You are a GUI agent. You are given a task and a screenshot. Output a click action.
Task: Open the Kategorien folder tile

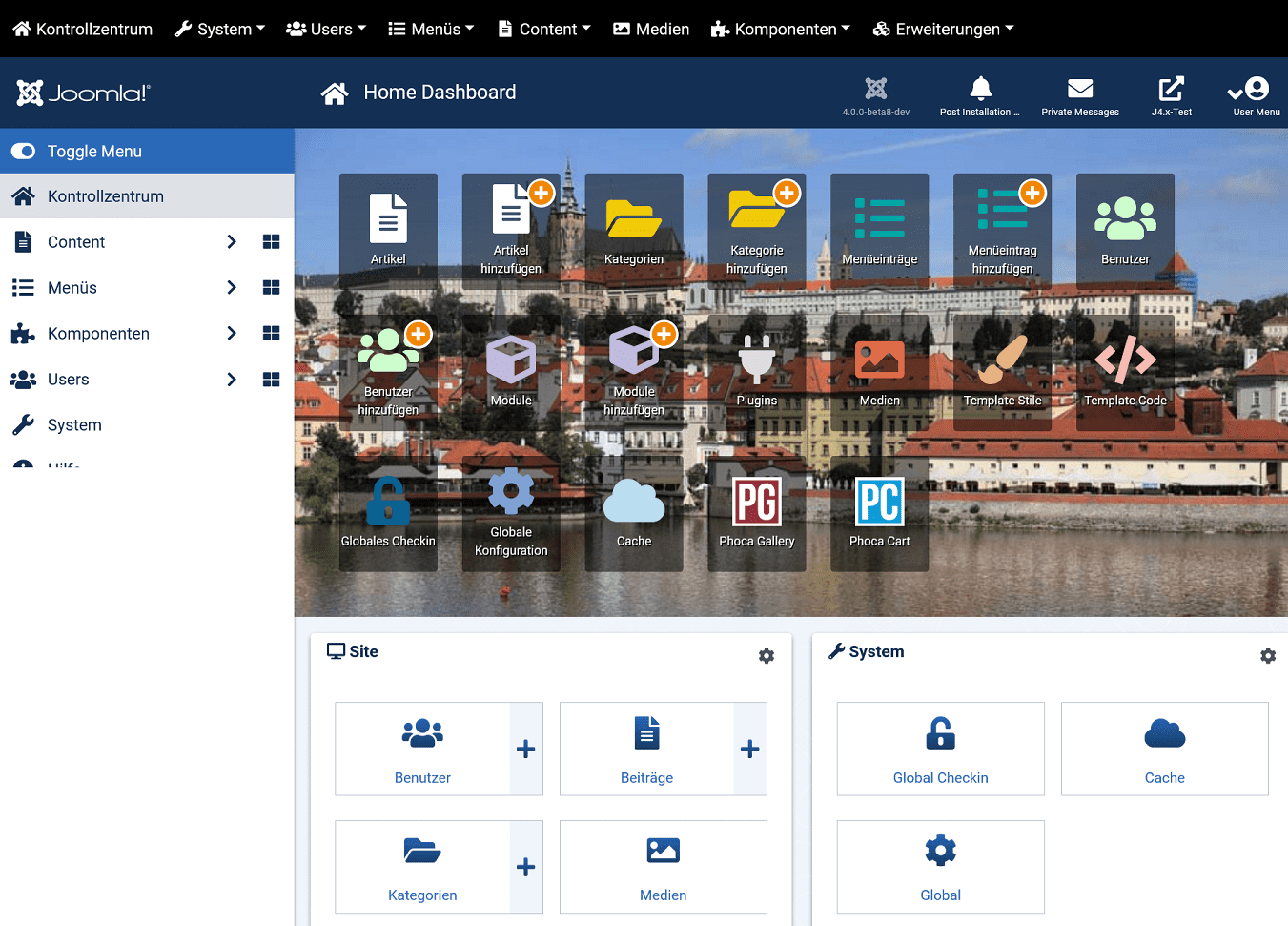coord(634,231)
